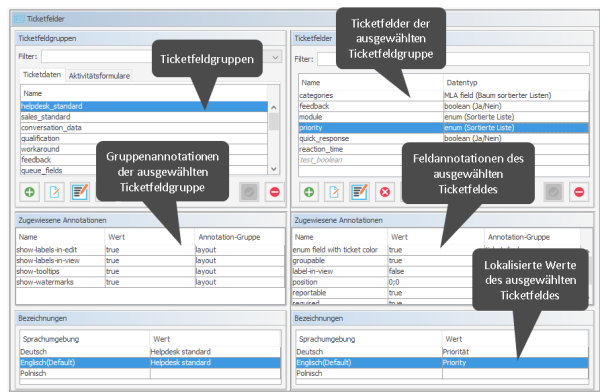The image size is (600, 392).
Task: Open the Ticketfeldgruppen filter dropdown arrow
Action: coord(275,57)
